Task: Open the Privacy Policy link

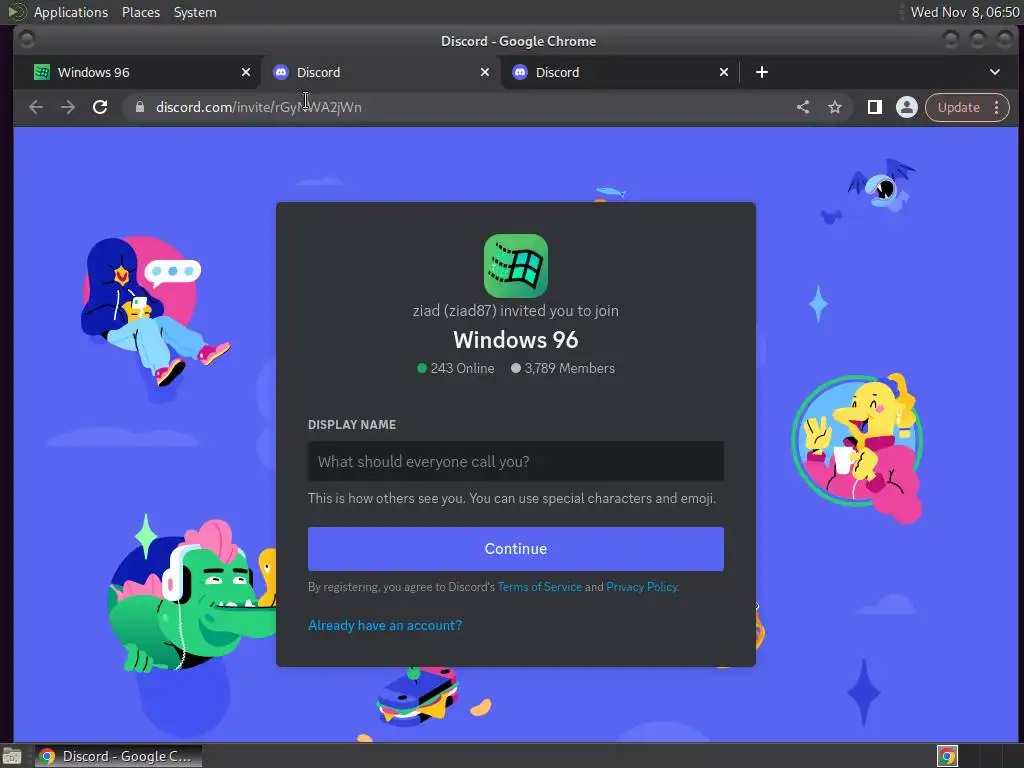Action: [x=642, y=586]
